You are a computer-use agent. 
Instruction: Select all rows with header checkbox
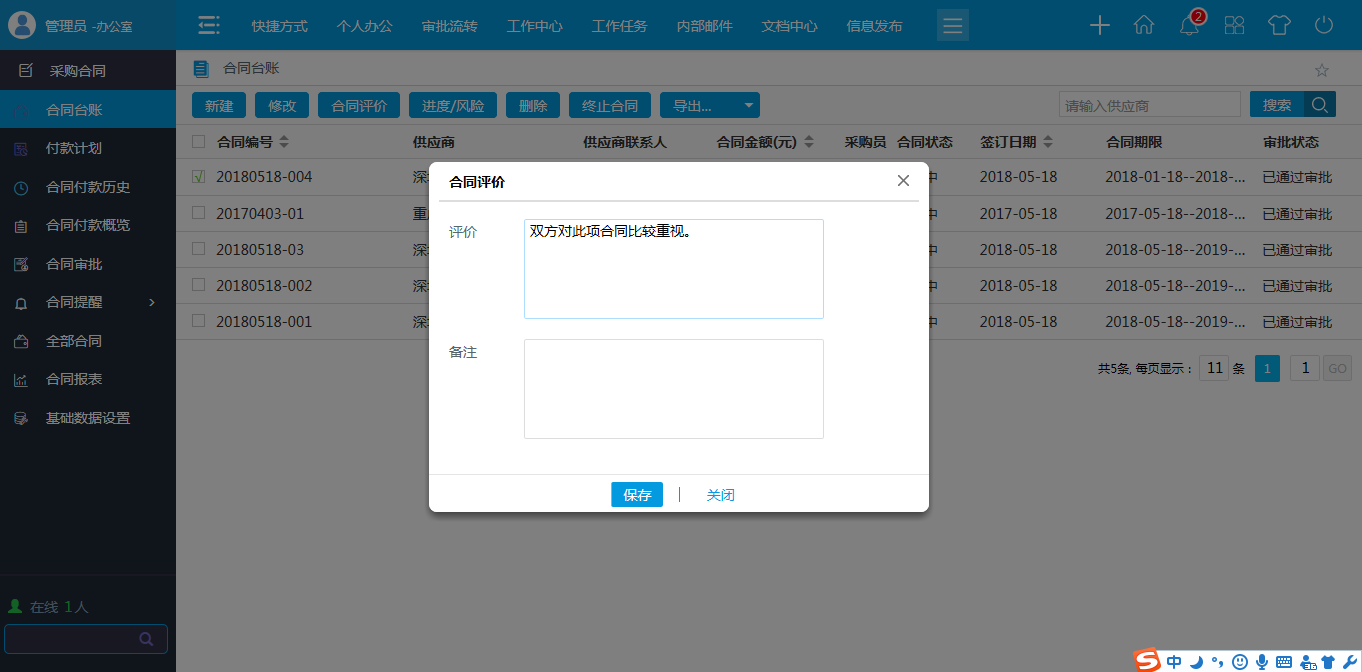pos(197,141)
